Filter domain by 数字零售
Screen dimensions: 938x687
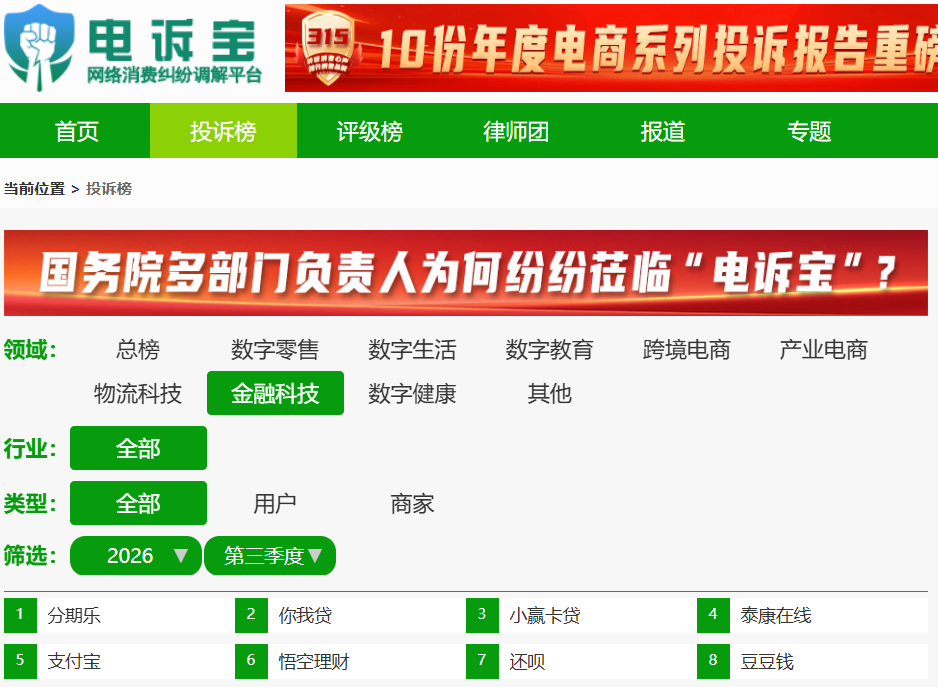(275, 349)
